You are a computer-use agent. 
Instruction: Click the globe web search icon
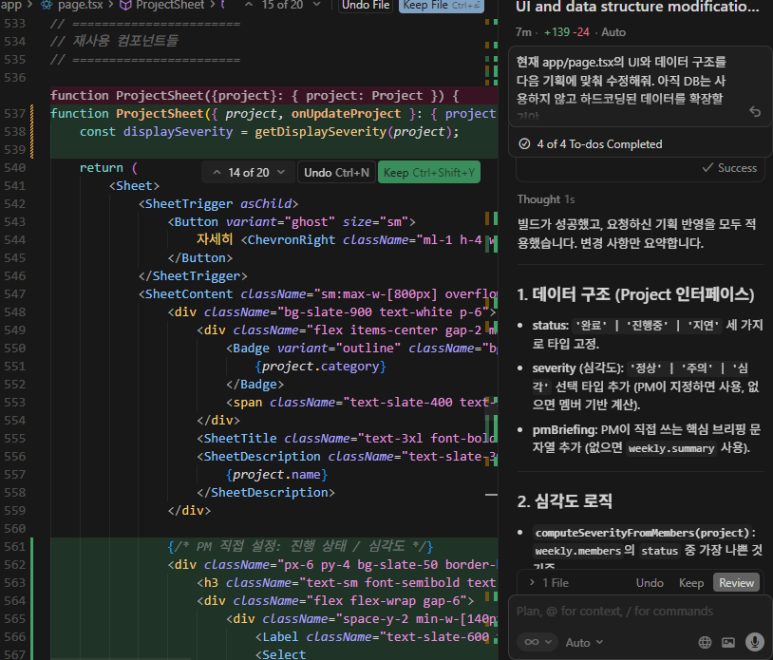point(705,642)
